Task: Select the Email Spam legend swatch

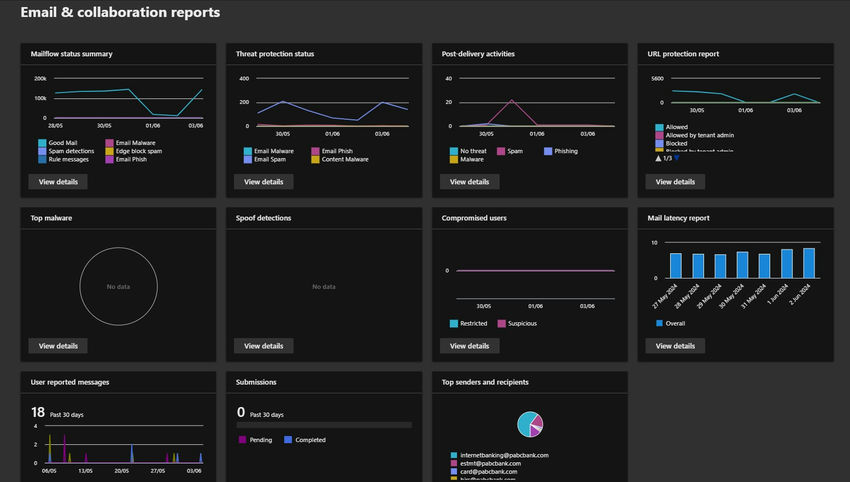Action: (247, 159)
